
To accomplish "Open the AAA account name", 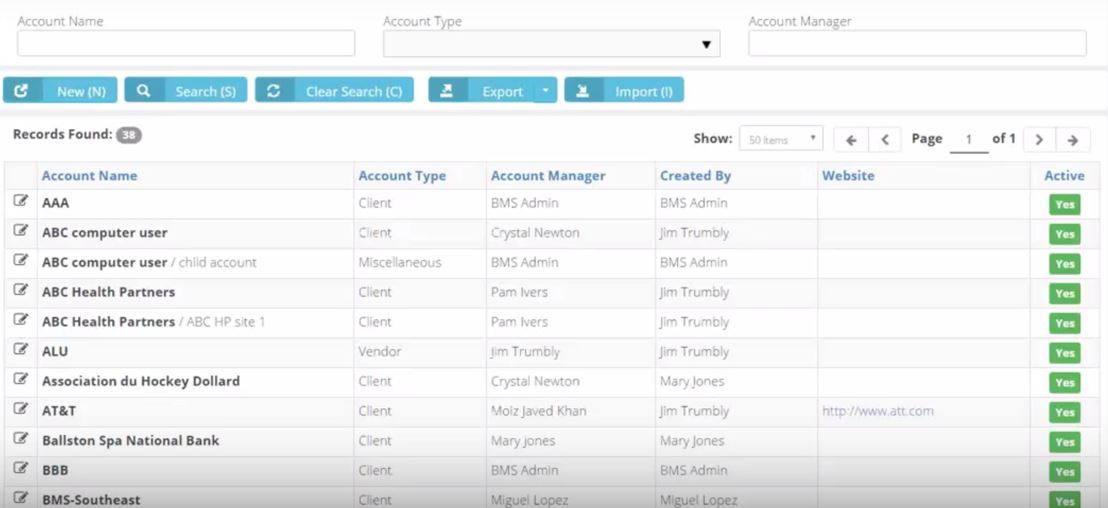I will (x=56, y=203).
